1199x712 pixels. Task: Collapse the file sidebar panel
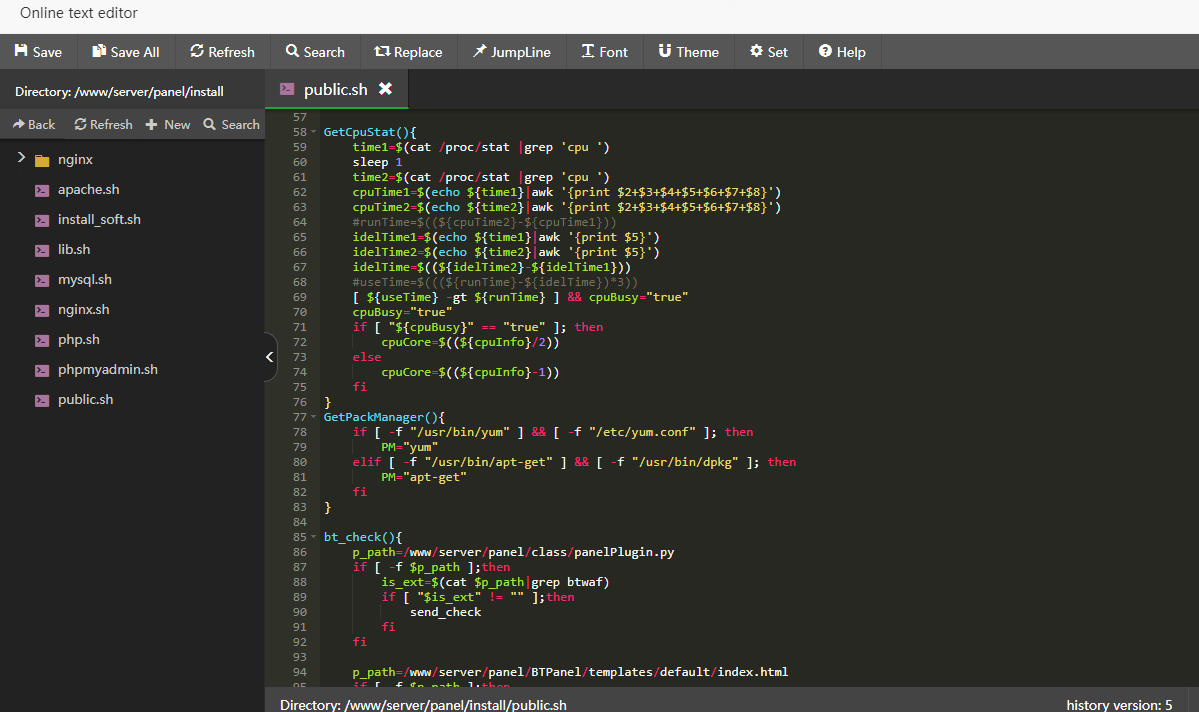point(270,357)
